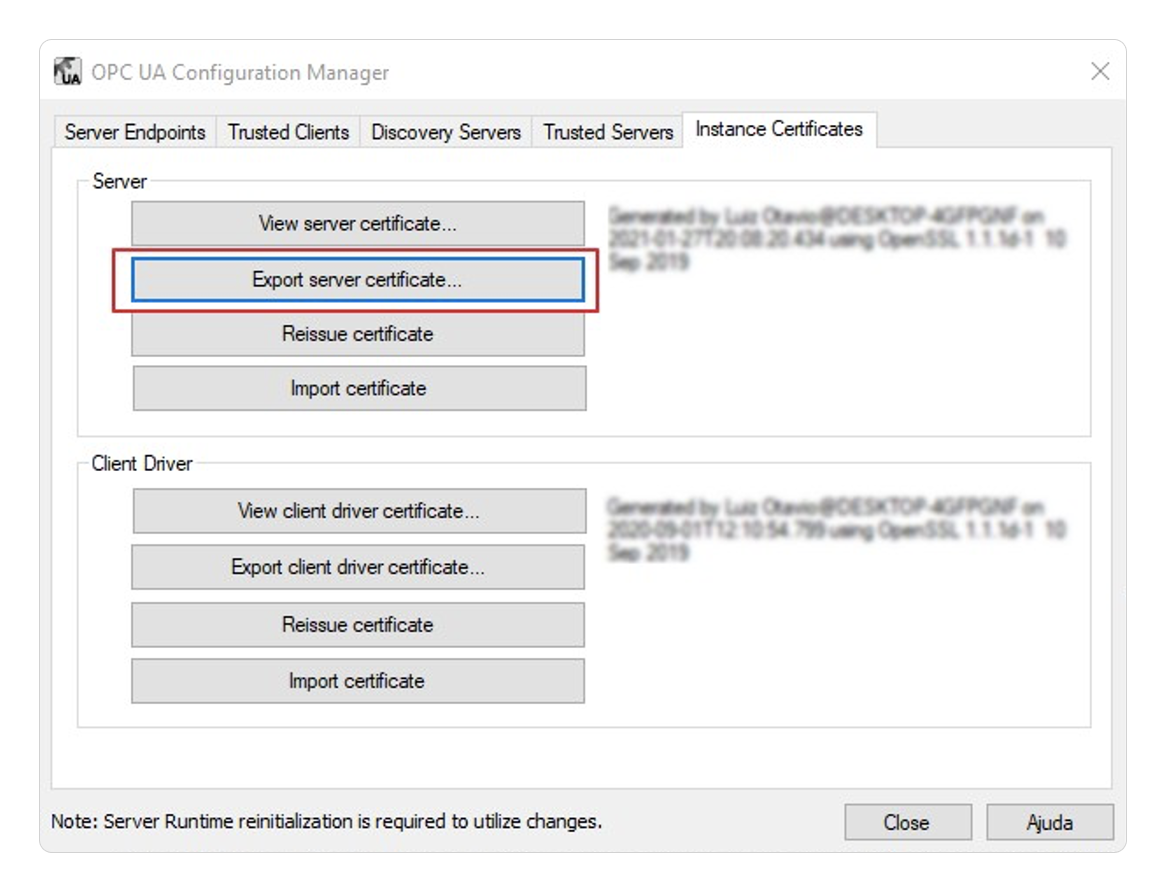Click the blurred client driver certificate description
This screenshot has width=1166, height=892.
point(837,529)
